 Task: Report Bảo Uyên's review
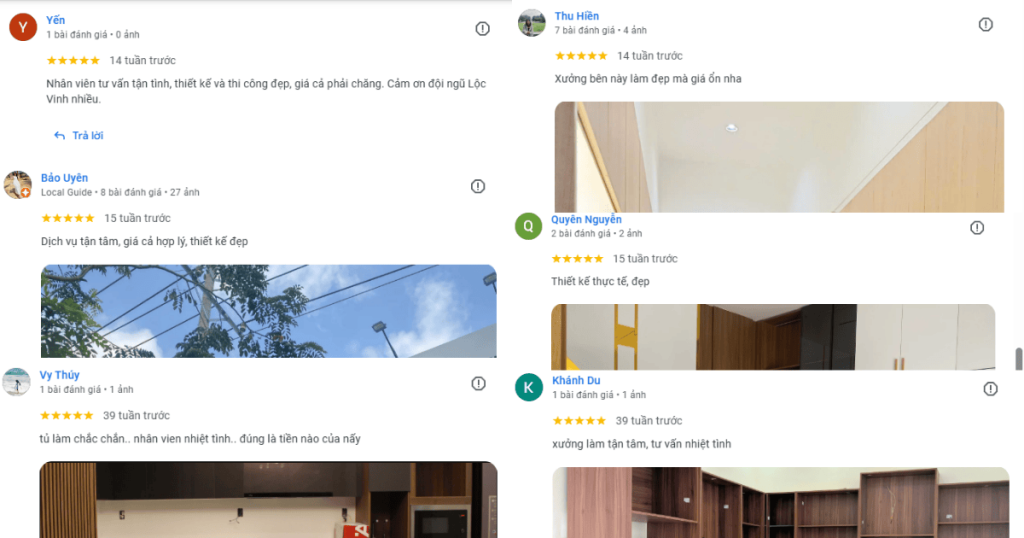click(478, 187)
